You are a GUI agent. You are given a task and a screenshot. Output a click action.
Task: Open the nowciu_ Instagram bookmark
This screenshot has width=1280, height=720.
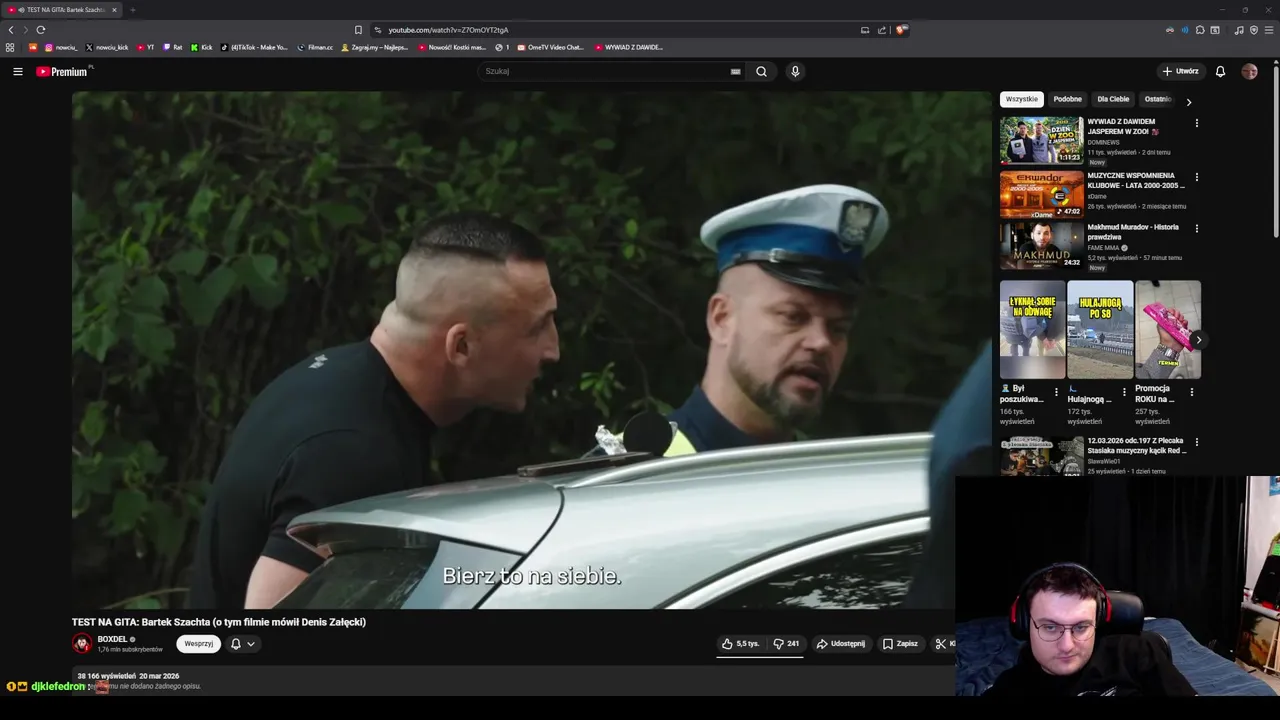[x=61, y=47]
